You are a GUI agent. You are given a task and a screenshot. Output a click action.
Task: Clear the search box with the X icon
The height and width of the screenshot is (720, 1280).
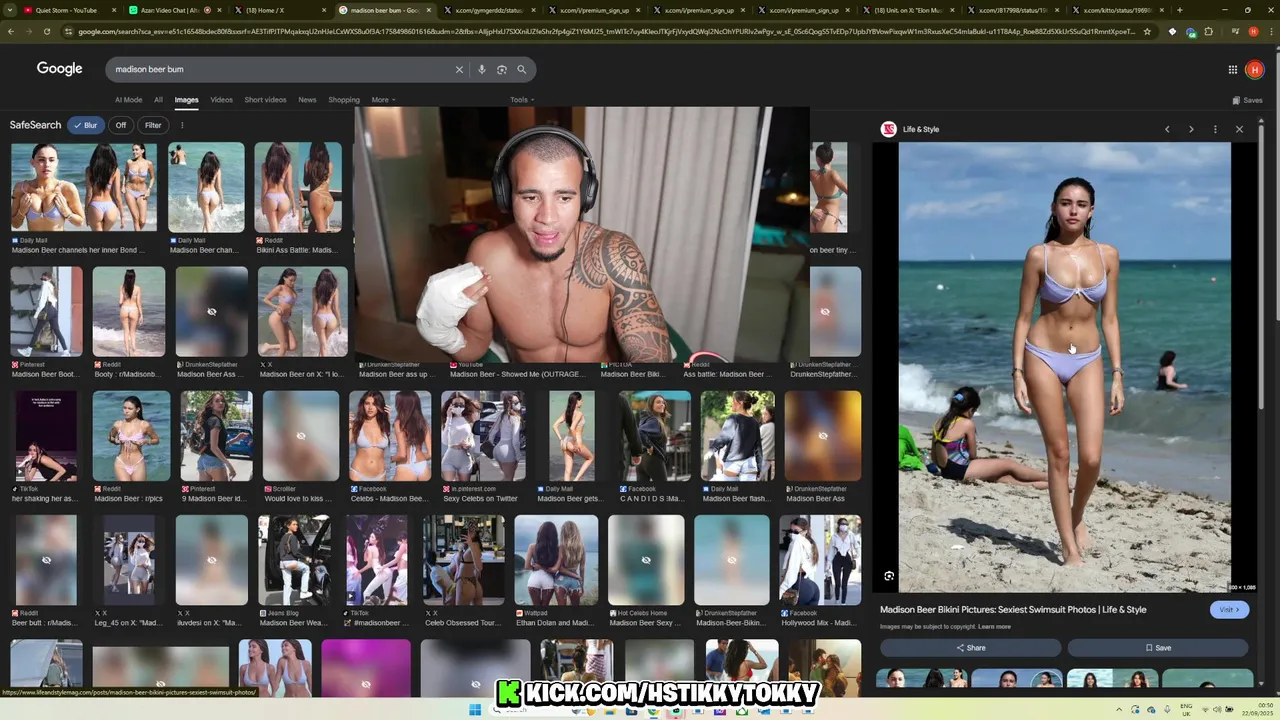(x=459, y=70)
